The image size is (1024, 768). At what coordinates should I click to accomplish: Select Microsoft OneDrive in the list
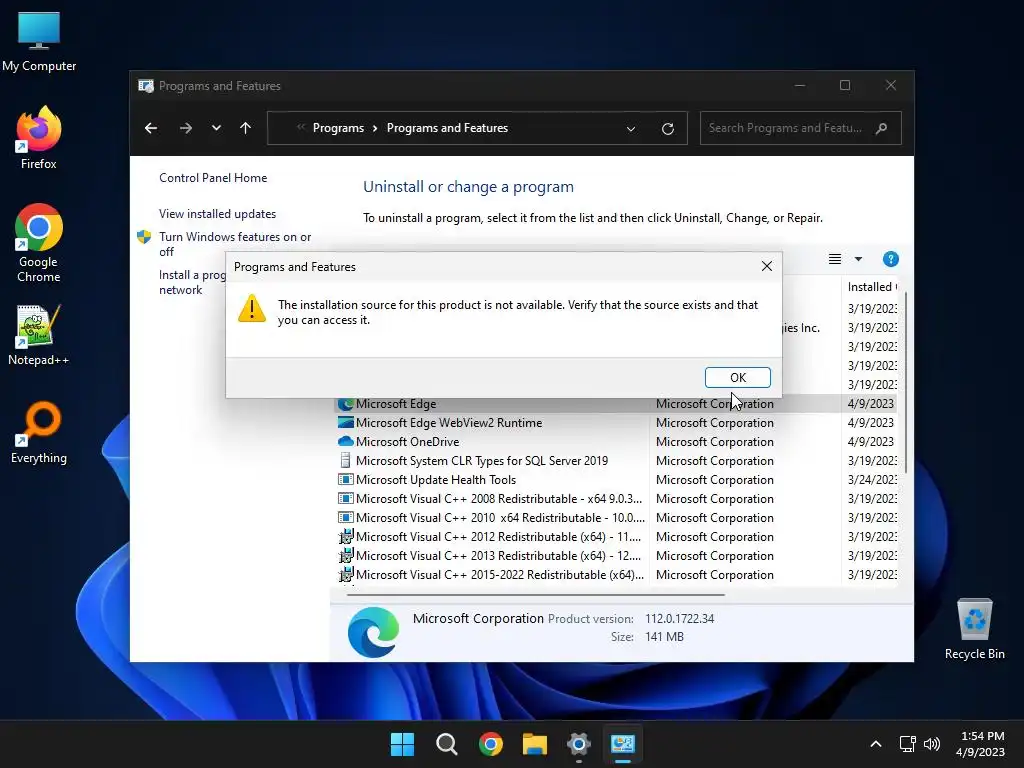point(615,441)
